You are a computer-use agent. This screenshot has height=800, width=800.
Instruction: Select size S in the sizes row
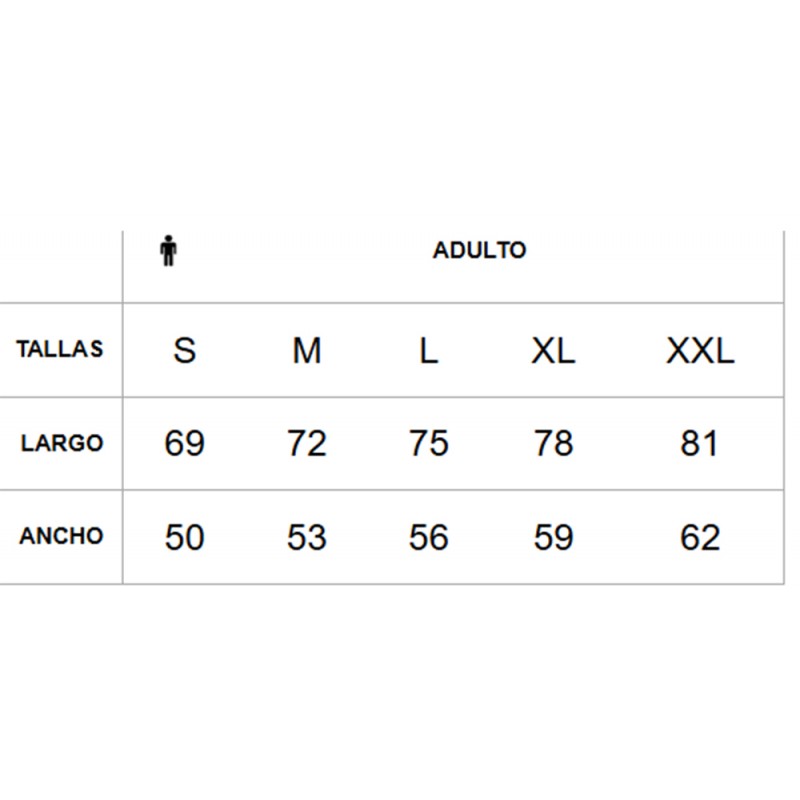point(185,351)
